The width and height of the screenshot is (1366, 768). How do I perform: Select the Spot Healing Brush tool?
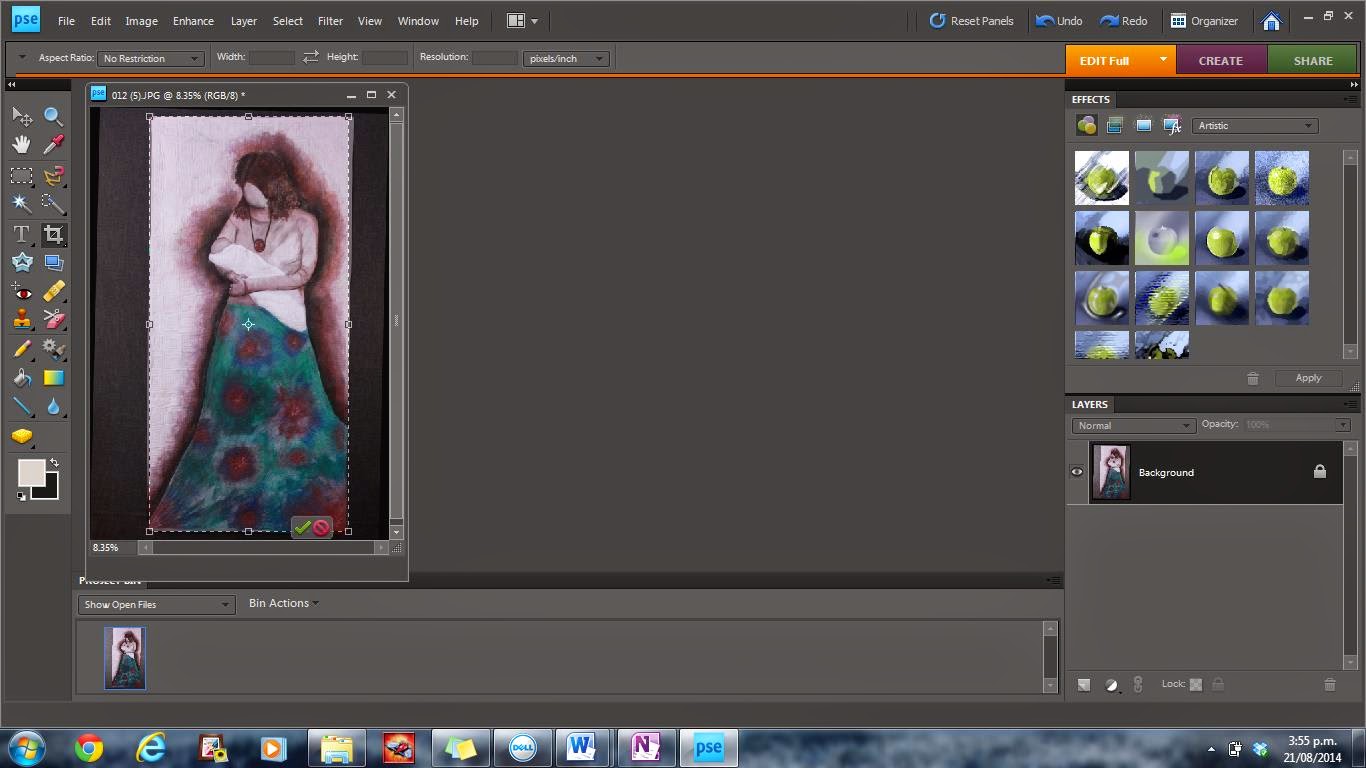click(x=54, y=292)
